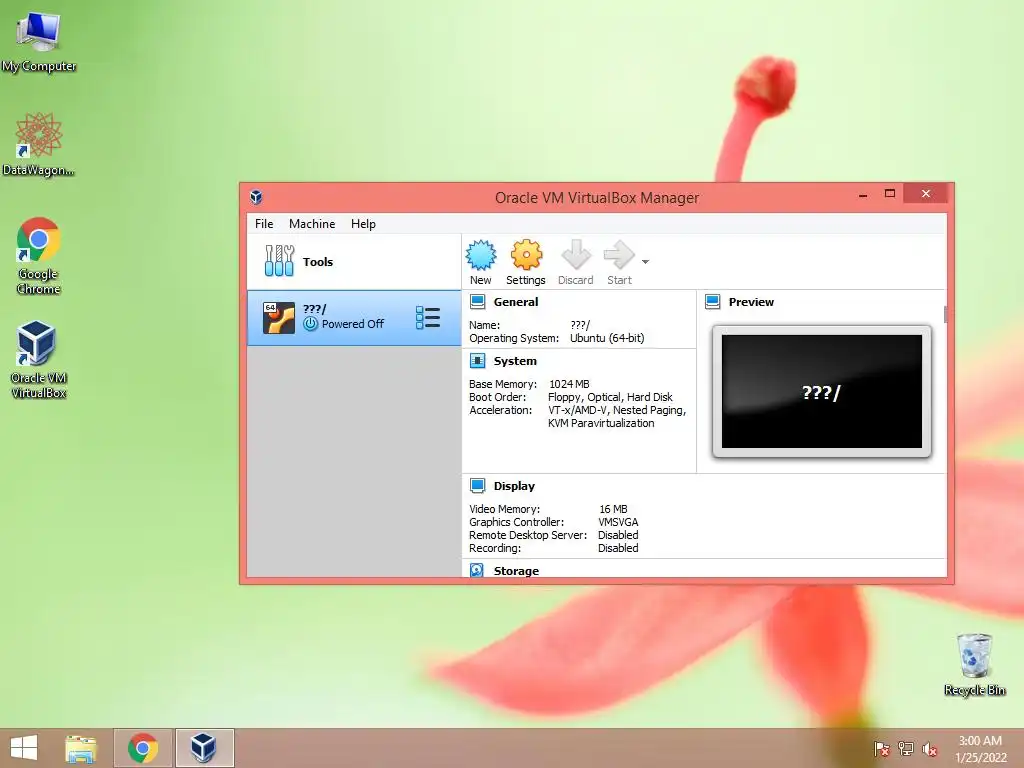
Task: Open the DataWagon desktop shortcut
Action: pyautogui.click(x=39, y=144)
